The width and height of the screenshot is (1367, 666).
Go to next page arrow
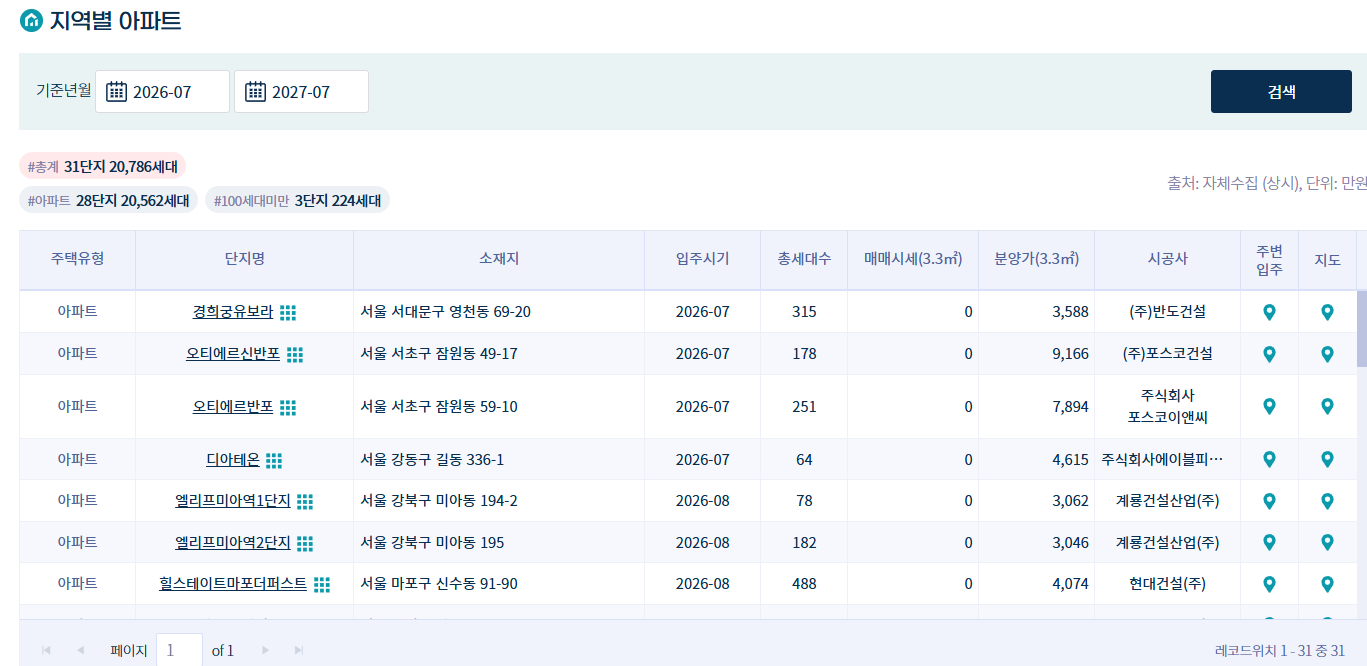click(265, 650)
